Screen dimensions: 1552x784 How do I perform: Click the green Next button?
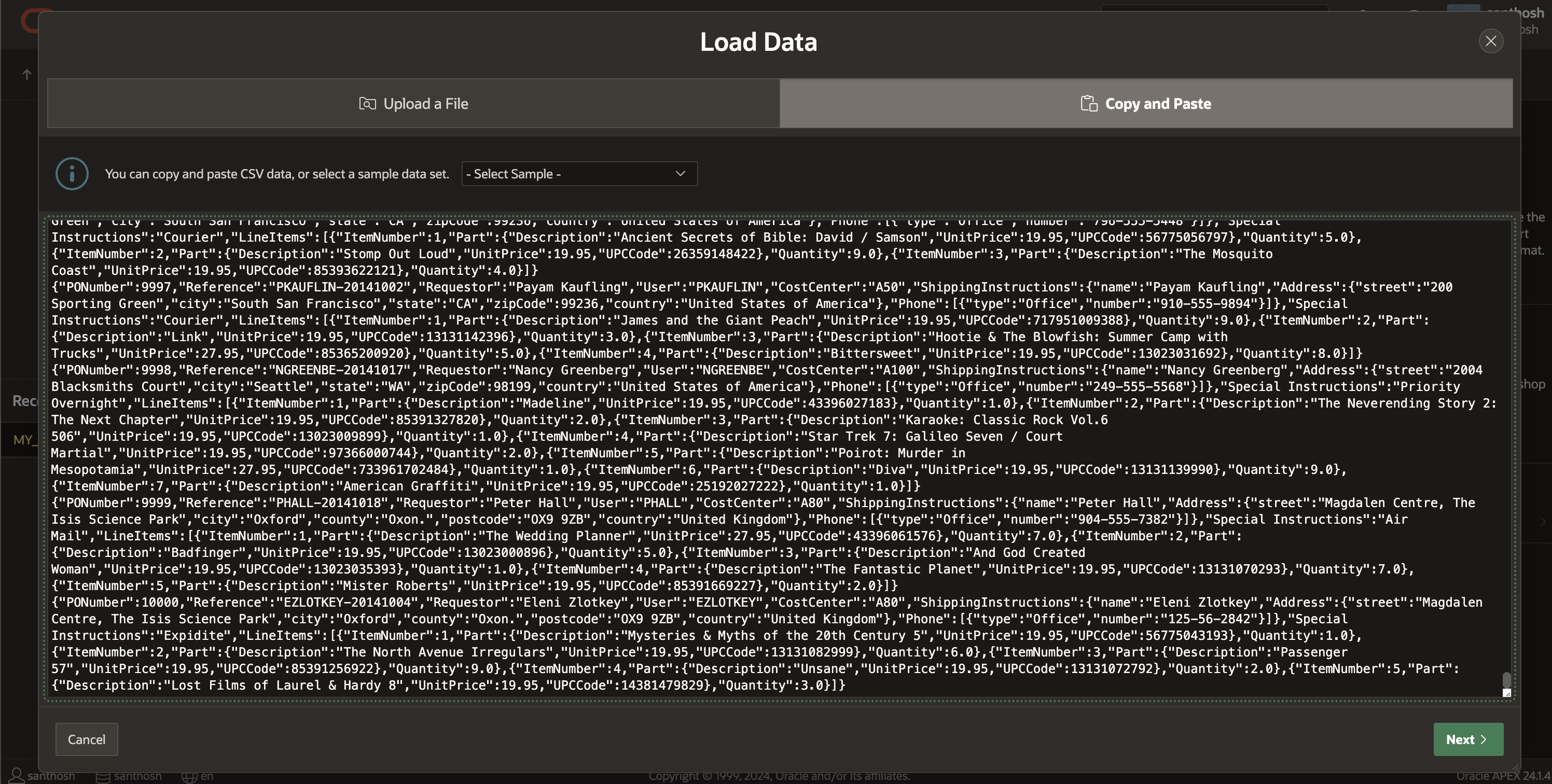click(x=1467, y=739)
